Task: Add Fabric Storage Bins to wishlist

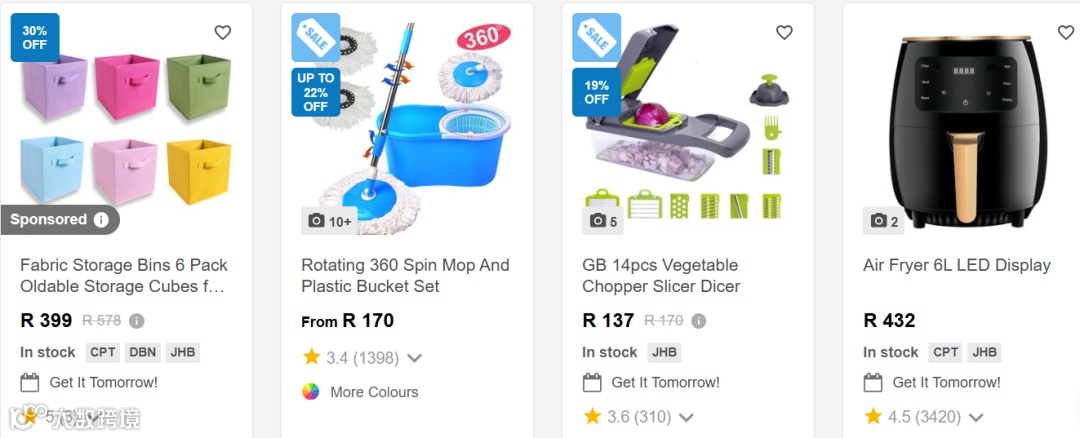Action: 223,33
